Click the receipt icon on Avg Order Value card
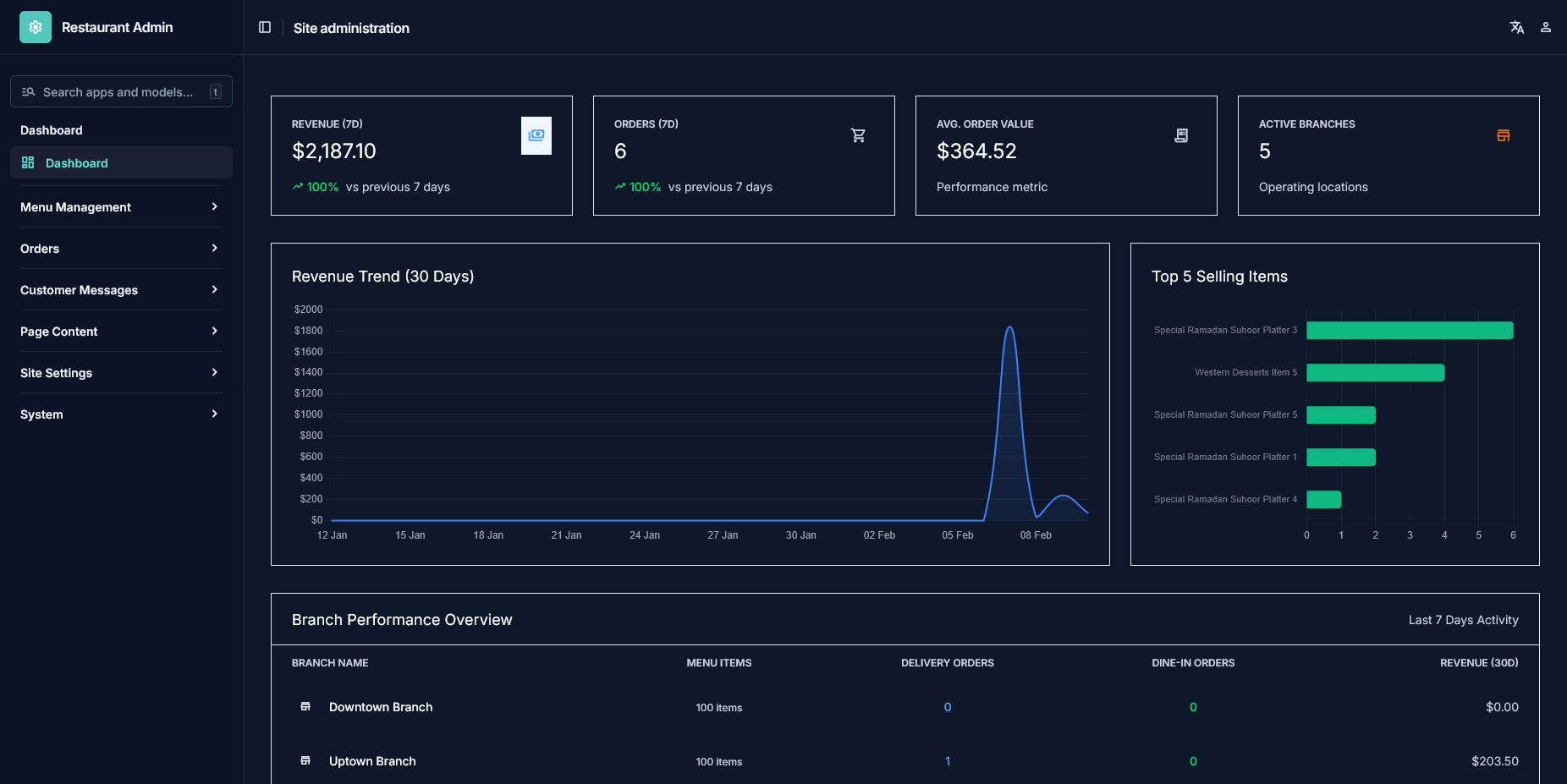 pos(1181,135)
